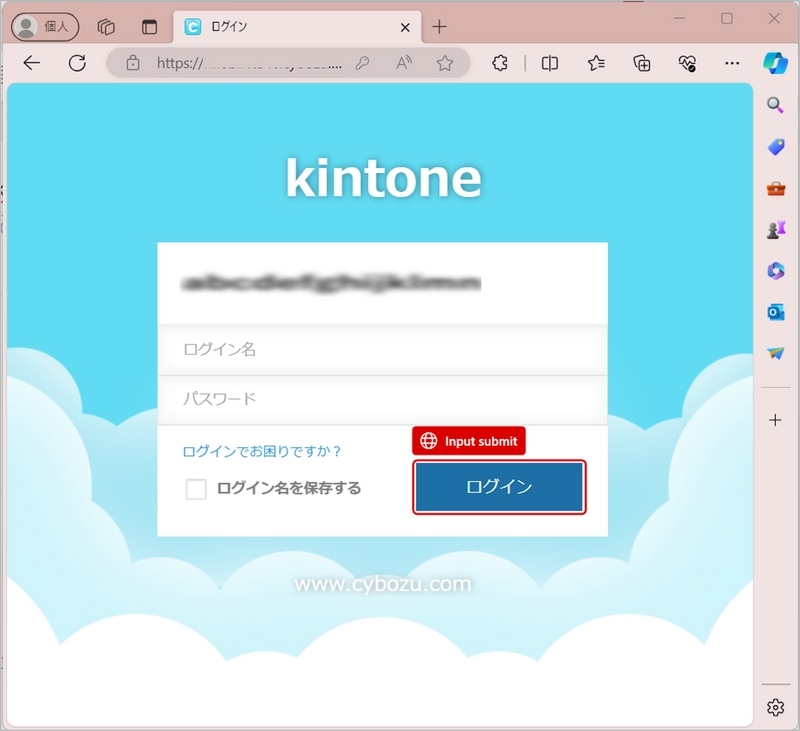Open the Settings and more ellipsis menu

pyautogui.click(x=732, y=63)
